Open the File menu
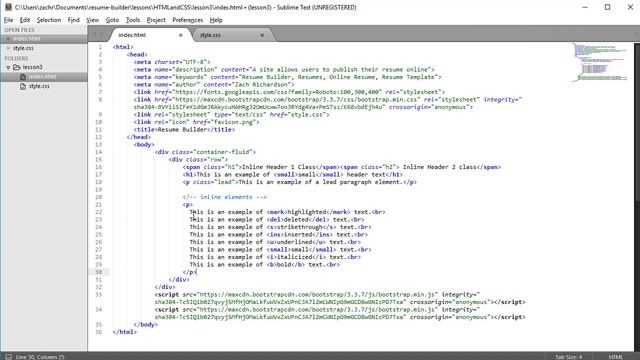640x360 pixels. [9, 20]
